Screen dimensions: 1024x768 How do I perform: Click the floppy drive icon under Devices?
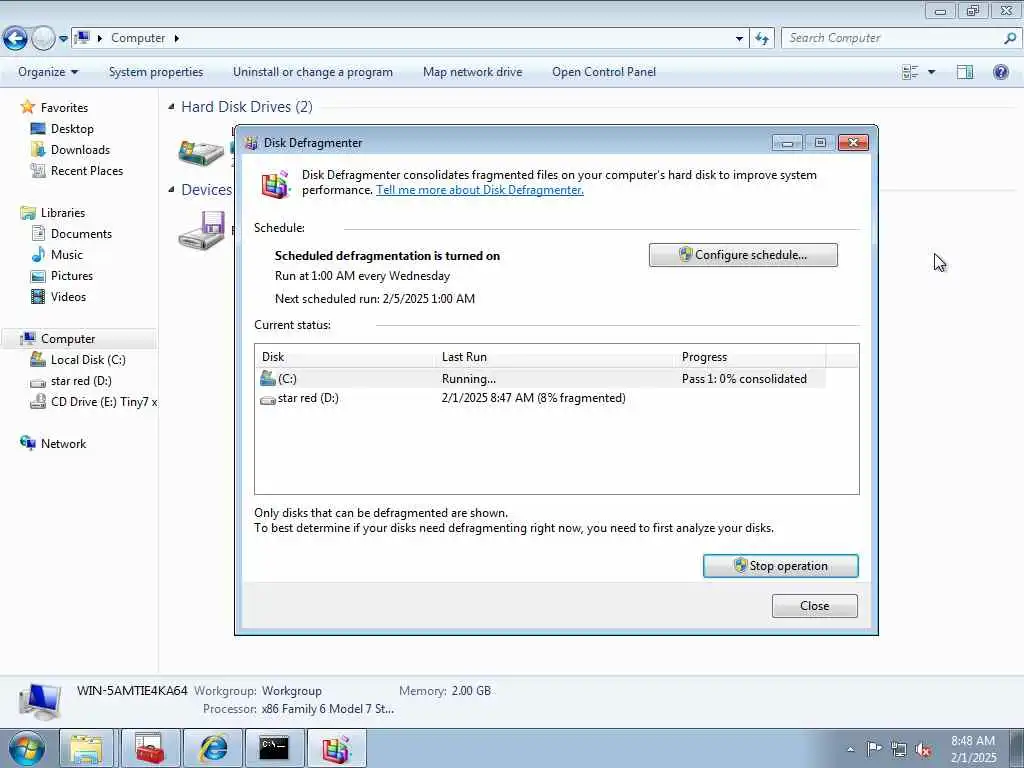pos(201,230)
